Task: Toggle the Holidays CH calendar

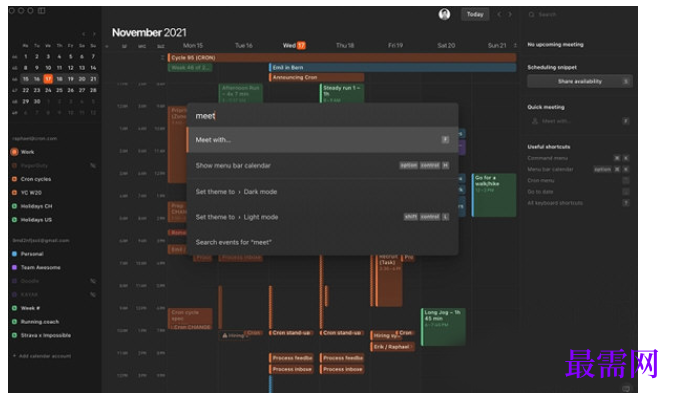Action: [14, 206]
